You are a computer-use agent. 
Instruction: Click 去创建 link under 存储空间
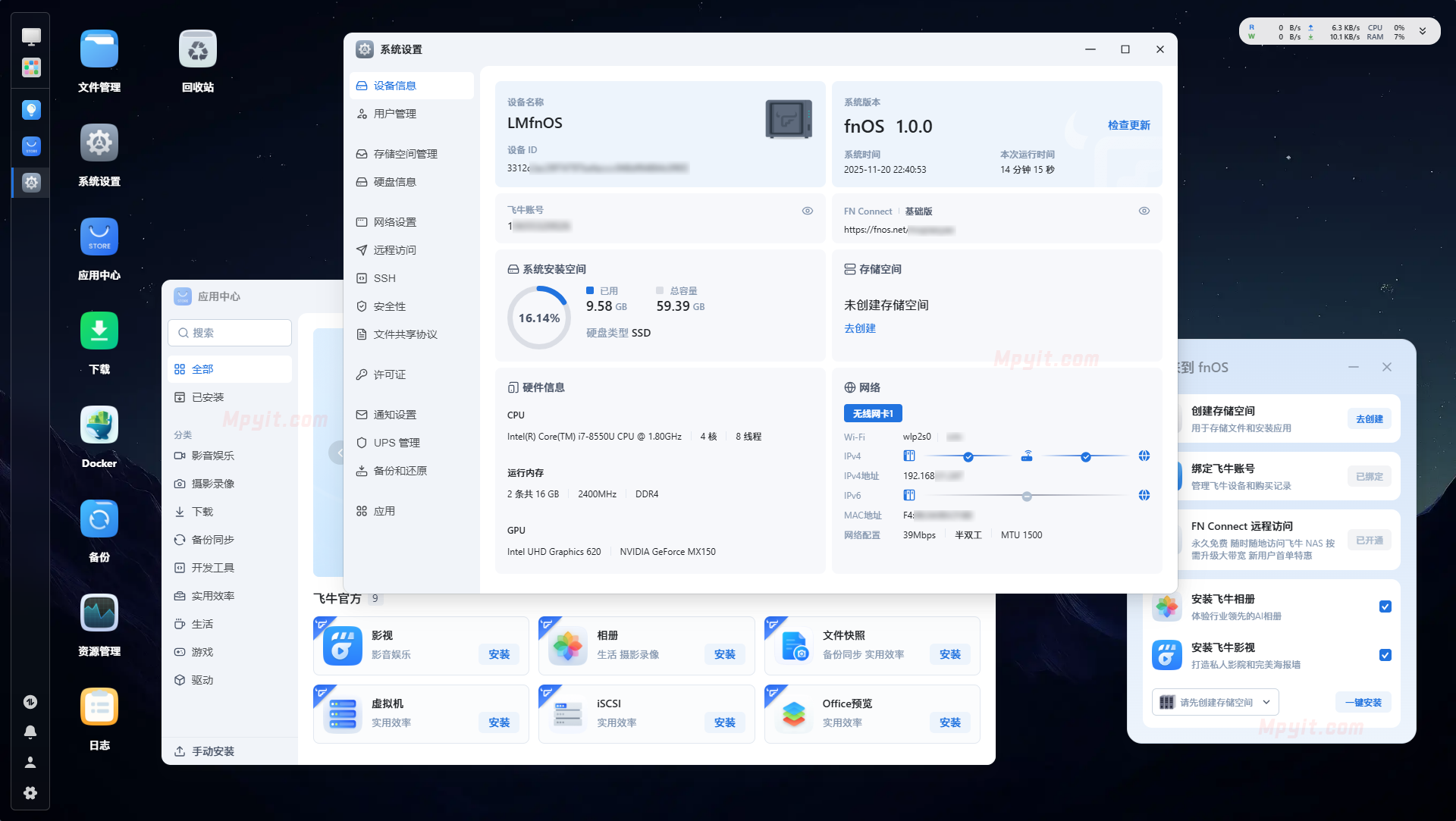[x=860, y=328]
